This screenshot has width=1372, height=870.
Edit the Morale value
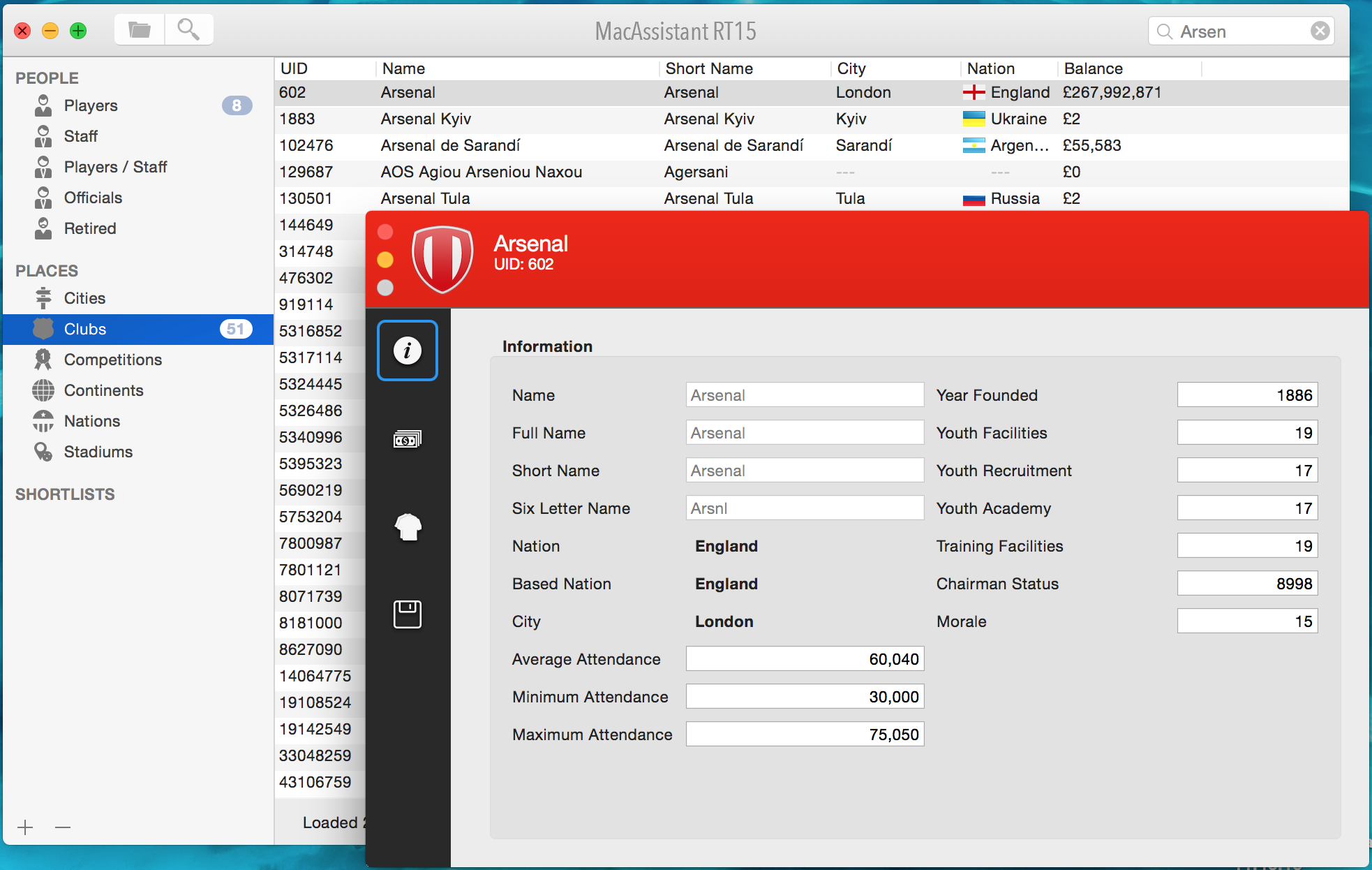[1247, 621]
